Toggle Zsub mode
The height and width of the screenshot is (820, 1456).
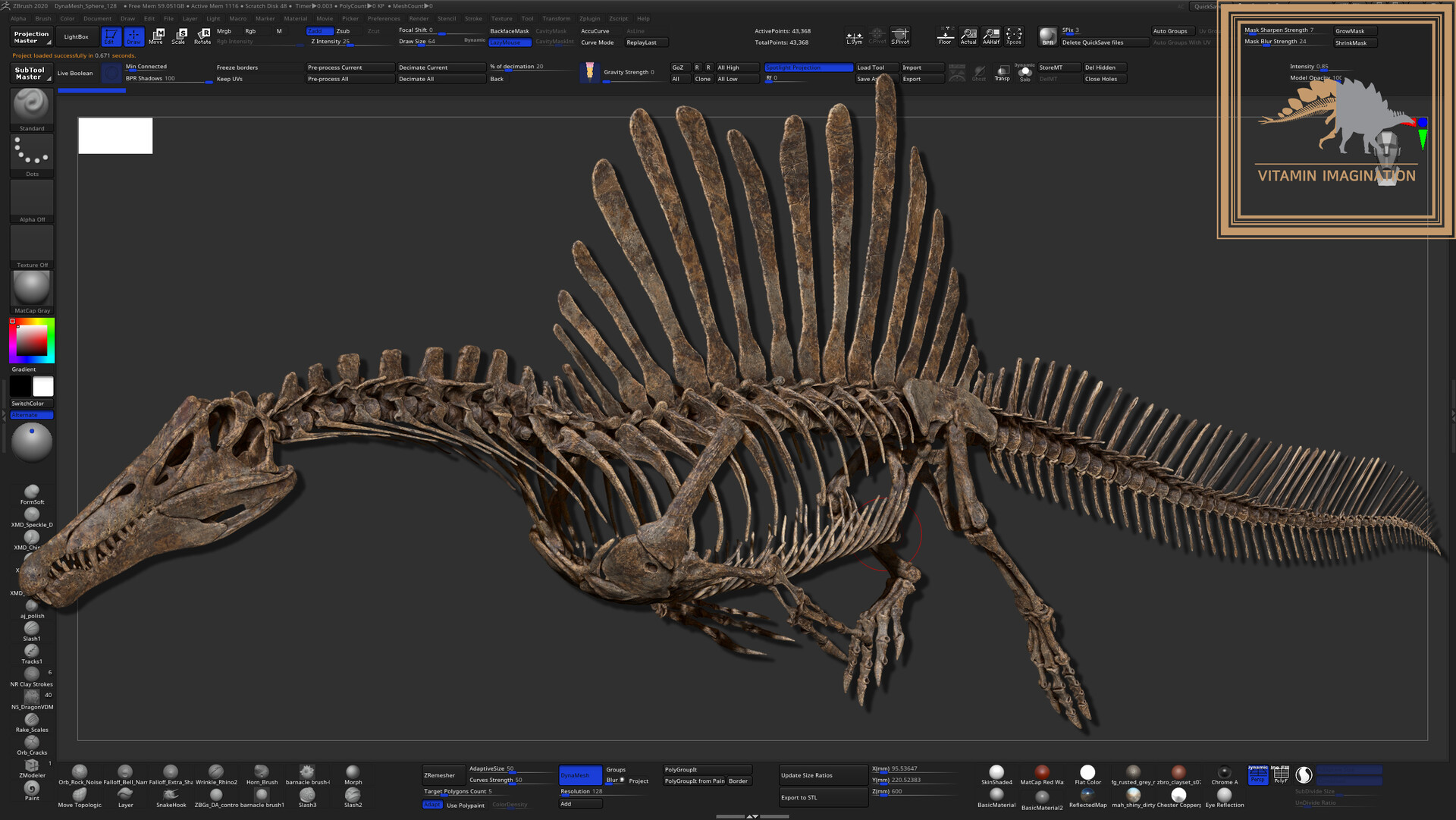[343, 31]
